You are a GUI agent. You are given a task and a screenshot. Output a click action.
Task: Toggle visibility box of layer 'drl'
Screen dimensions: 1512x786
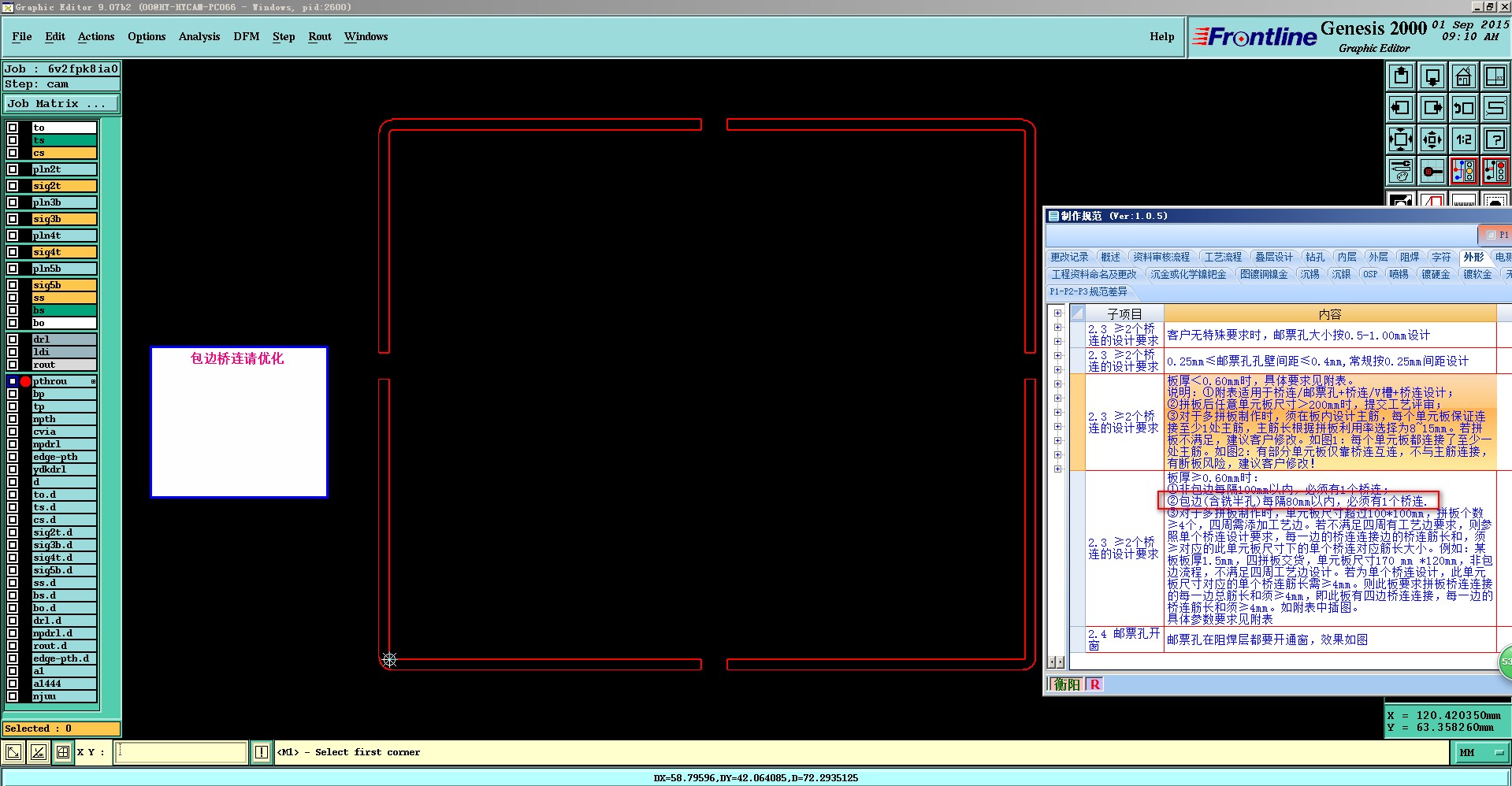(13, 339)
